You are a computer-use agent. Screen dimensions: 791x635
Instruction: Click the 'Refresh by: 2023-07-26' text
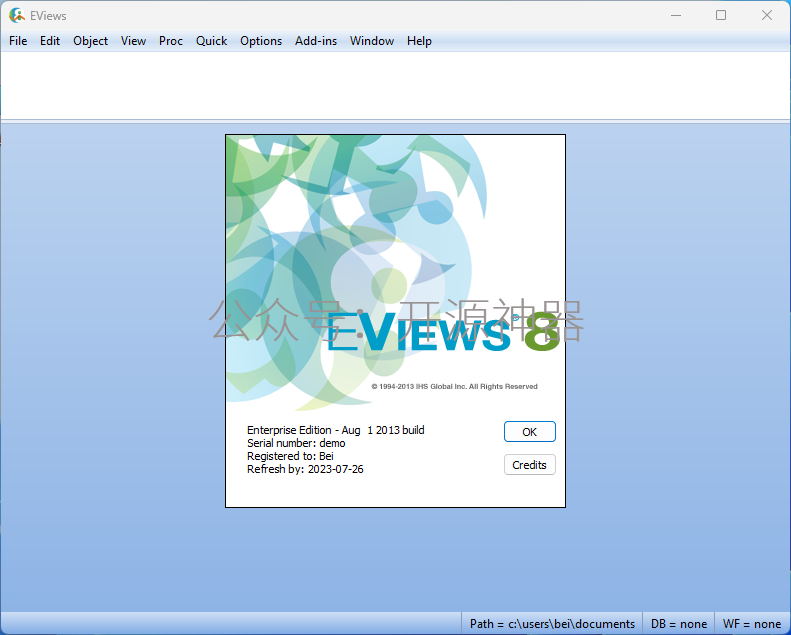tap(305, 469)
